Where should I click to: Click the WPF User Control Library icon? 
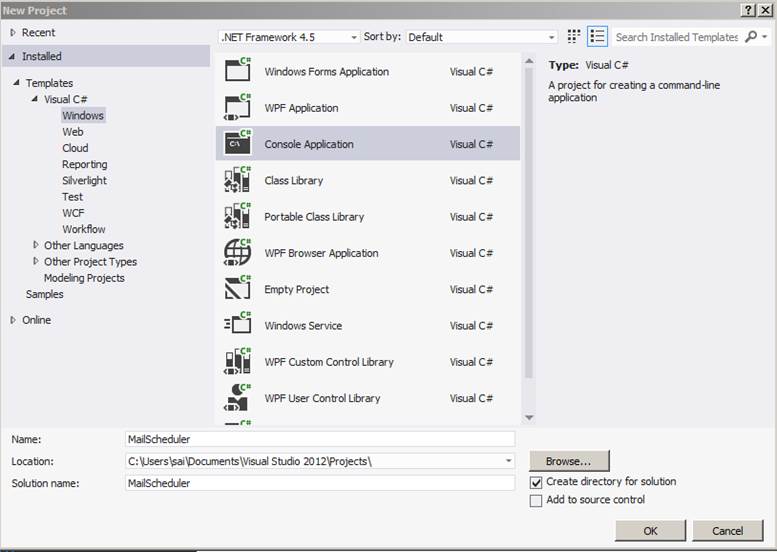(238, 397)
